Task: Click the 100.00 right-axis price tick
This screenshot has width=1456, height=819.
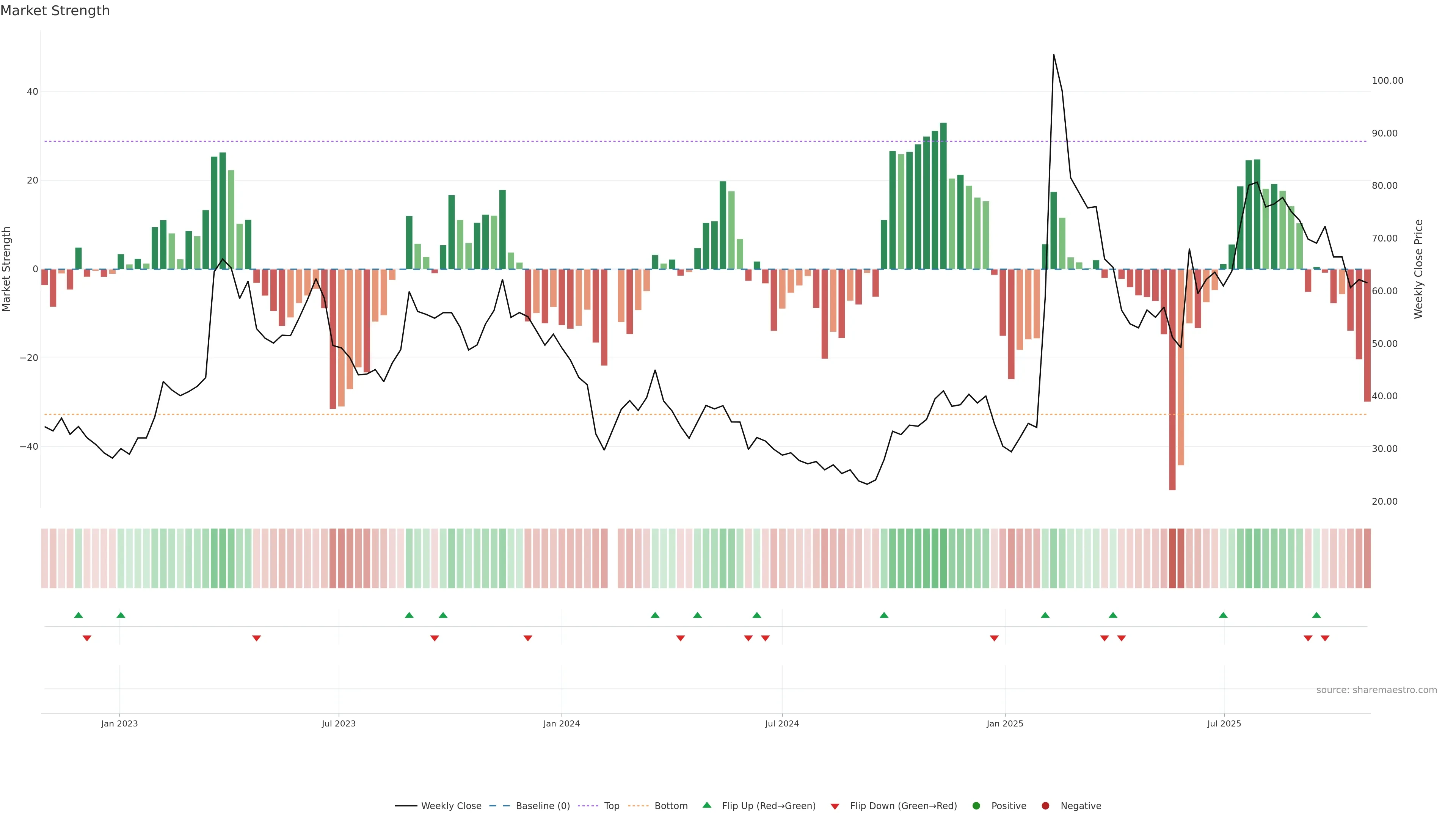Action: [x=1387, y=81]
